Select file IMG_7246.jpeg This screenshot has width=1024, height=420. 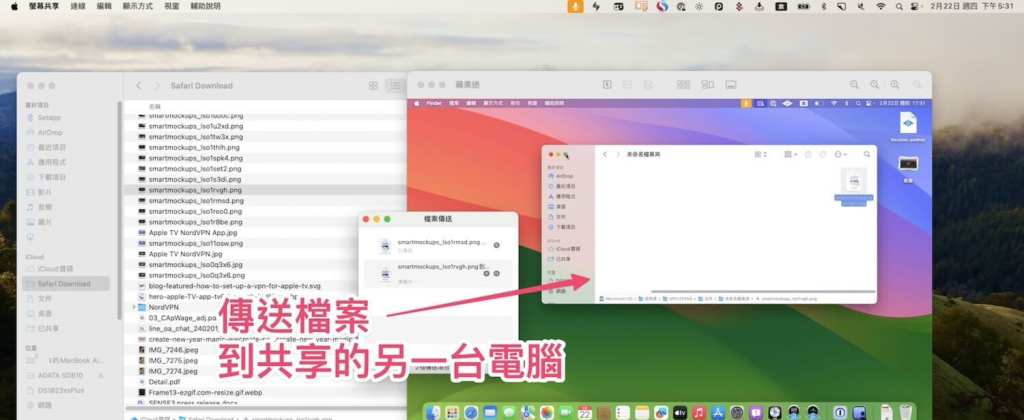[x=173, y=349]
